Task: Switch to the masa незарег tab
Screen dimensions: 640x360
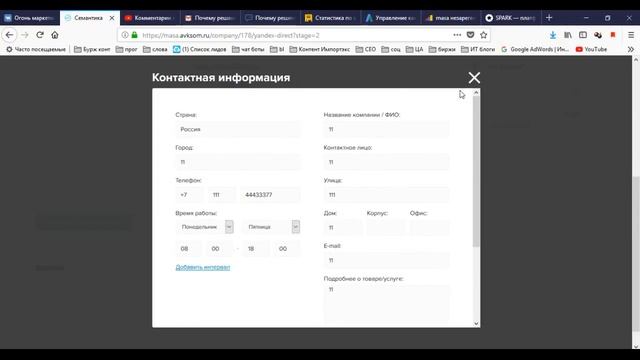Action: [451, 18]
